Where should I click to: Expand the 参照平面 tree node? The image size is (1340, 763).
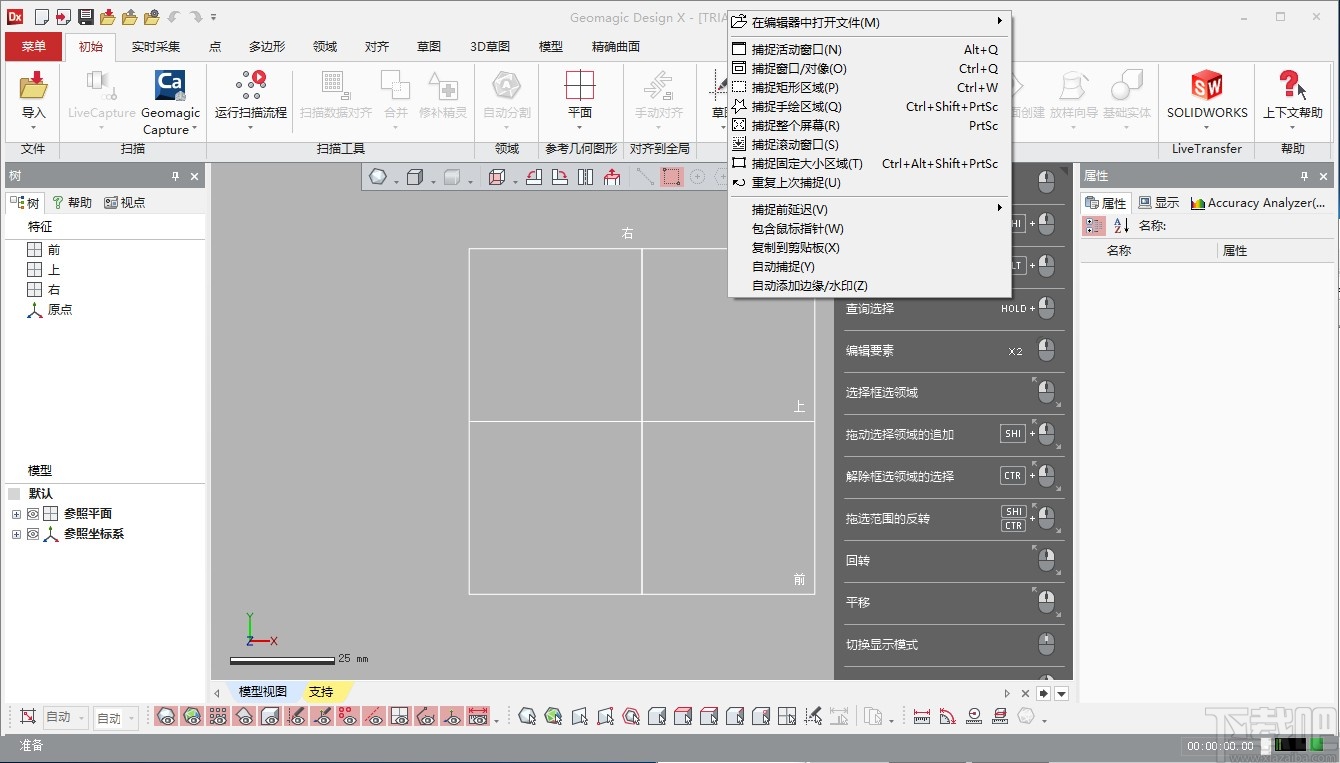(16, 513)
